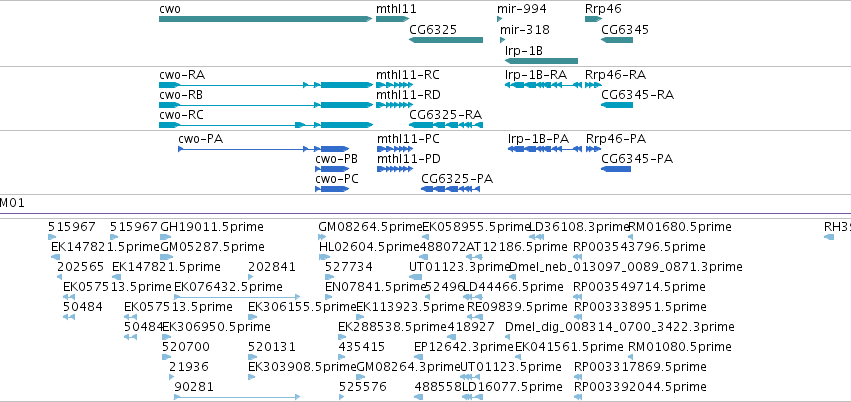Select the UT01123.3prime EST label
This screenshot has height=402, width=851.
pos(460,267)
